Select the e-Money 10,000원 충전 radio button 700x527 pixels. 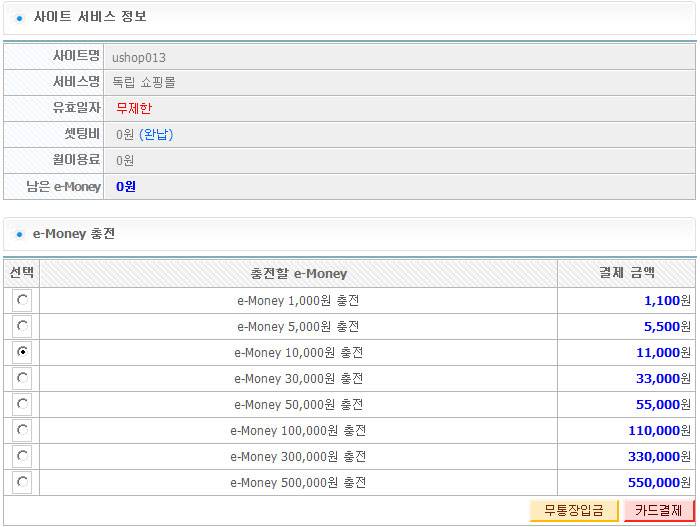[x=22, y=351]
